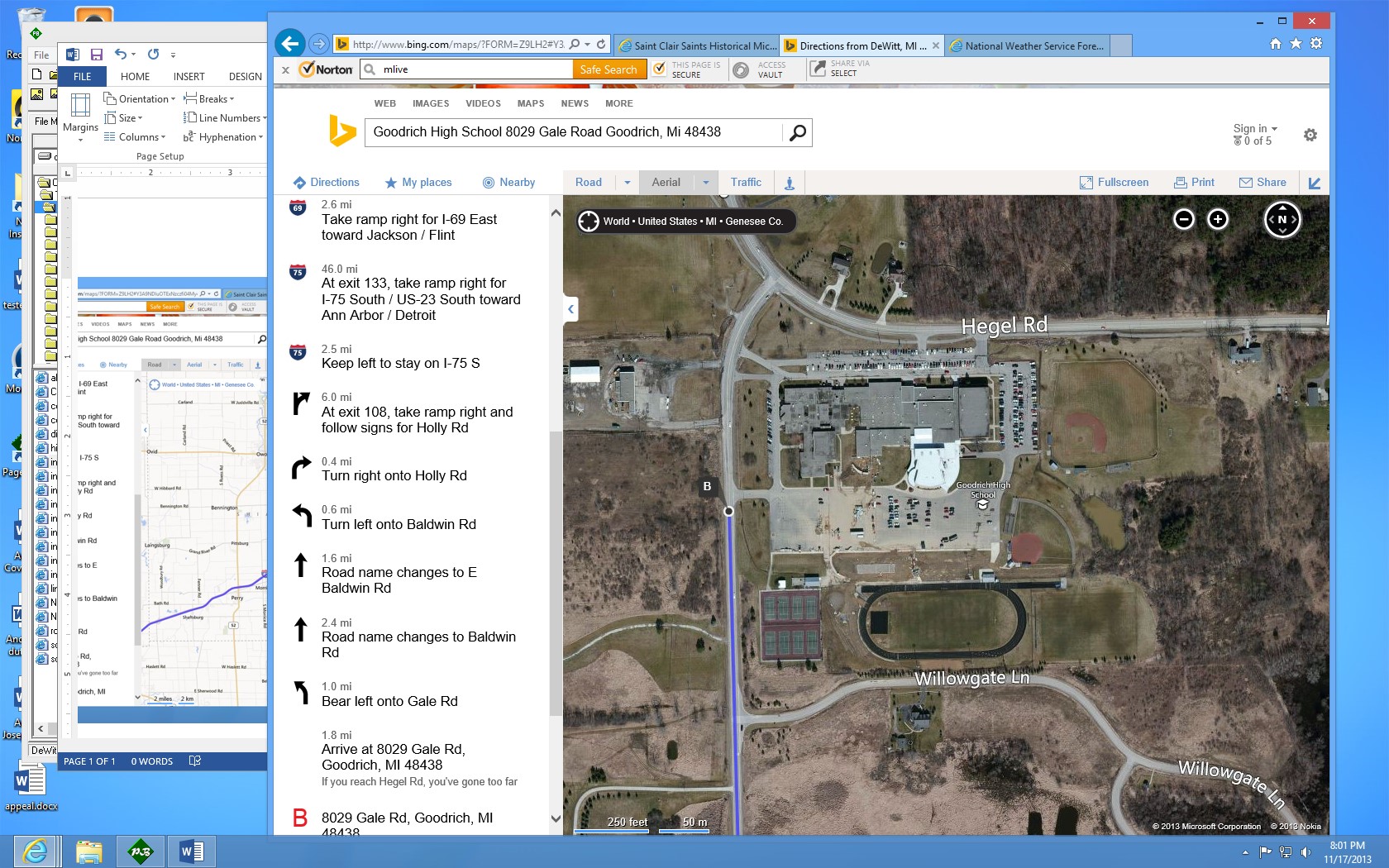Click the locate-me target icon on map
The width and height of the screenshot is (1389, 868).
coord(588,221)
